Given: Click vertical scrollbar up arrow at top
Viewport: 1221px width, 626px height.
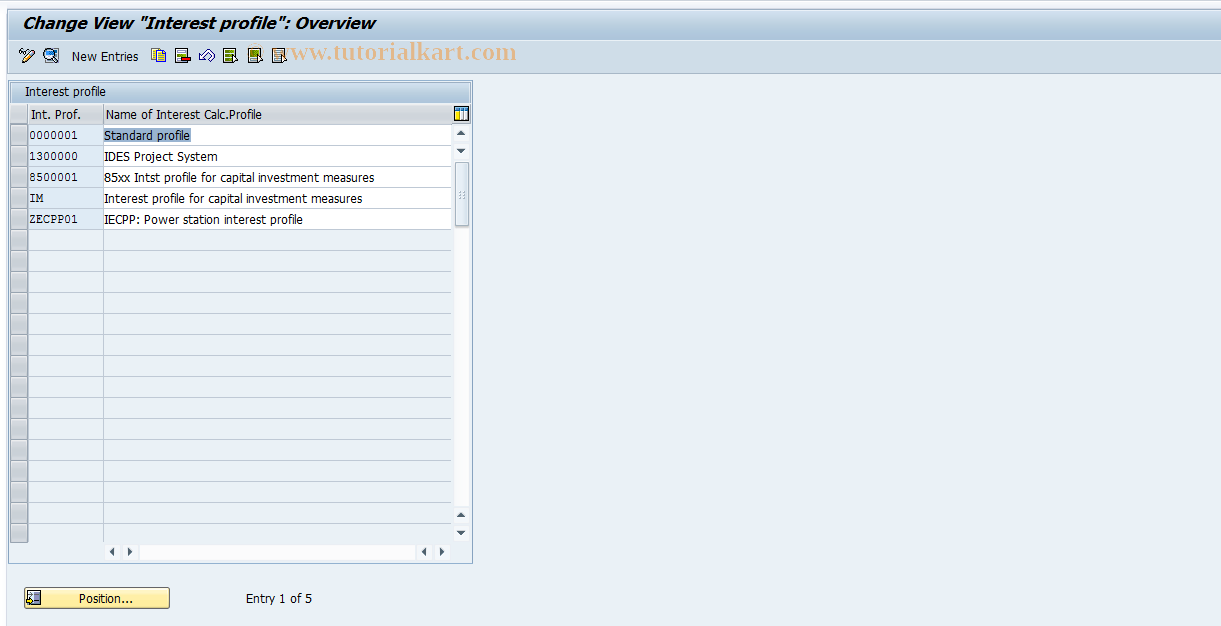Looking at the screenshot, I should click(461, 133).
